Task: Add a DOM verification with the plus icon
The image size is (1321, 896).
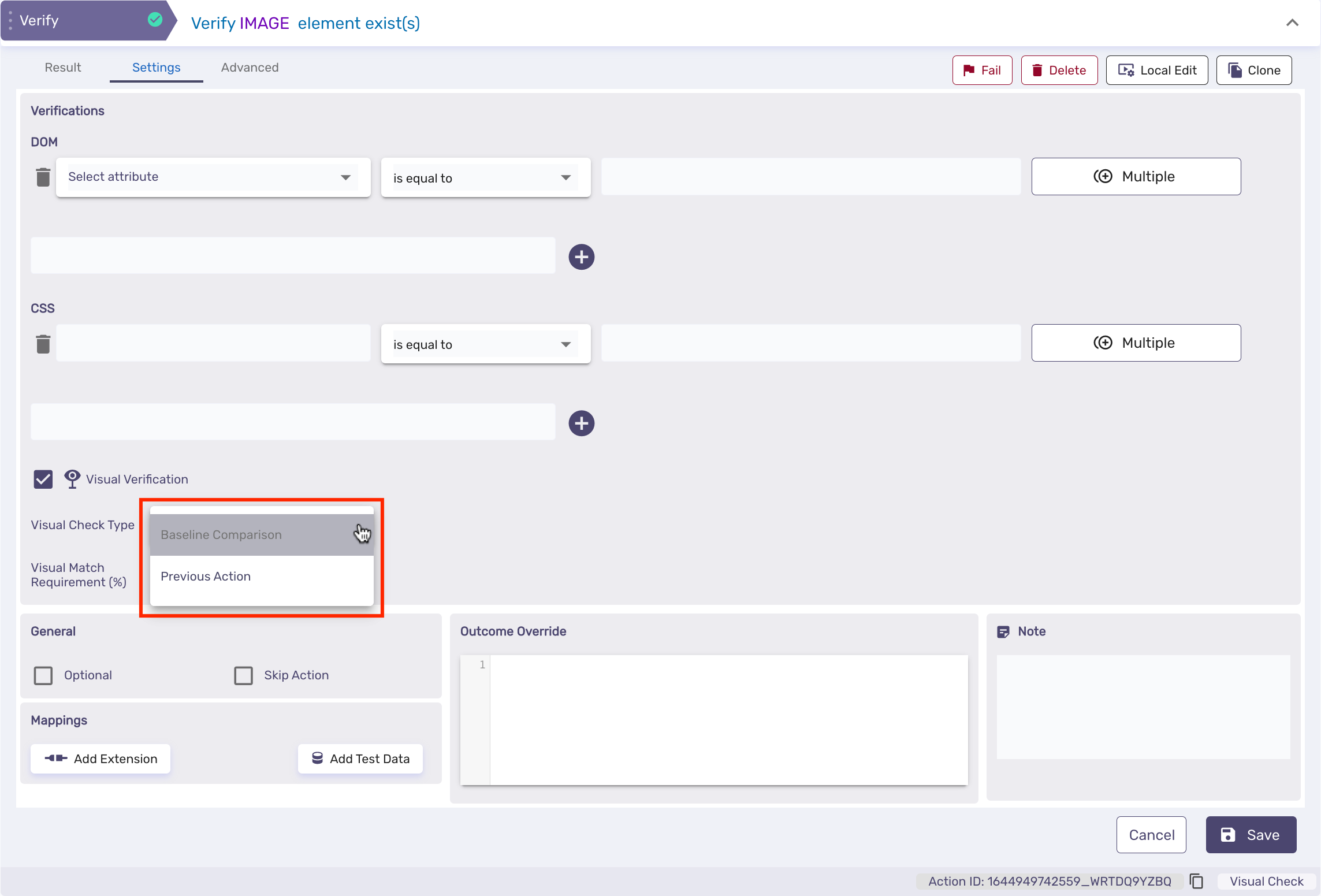Action: point(581,256)
